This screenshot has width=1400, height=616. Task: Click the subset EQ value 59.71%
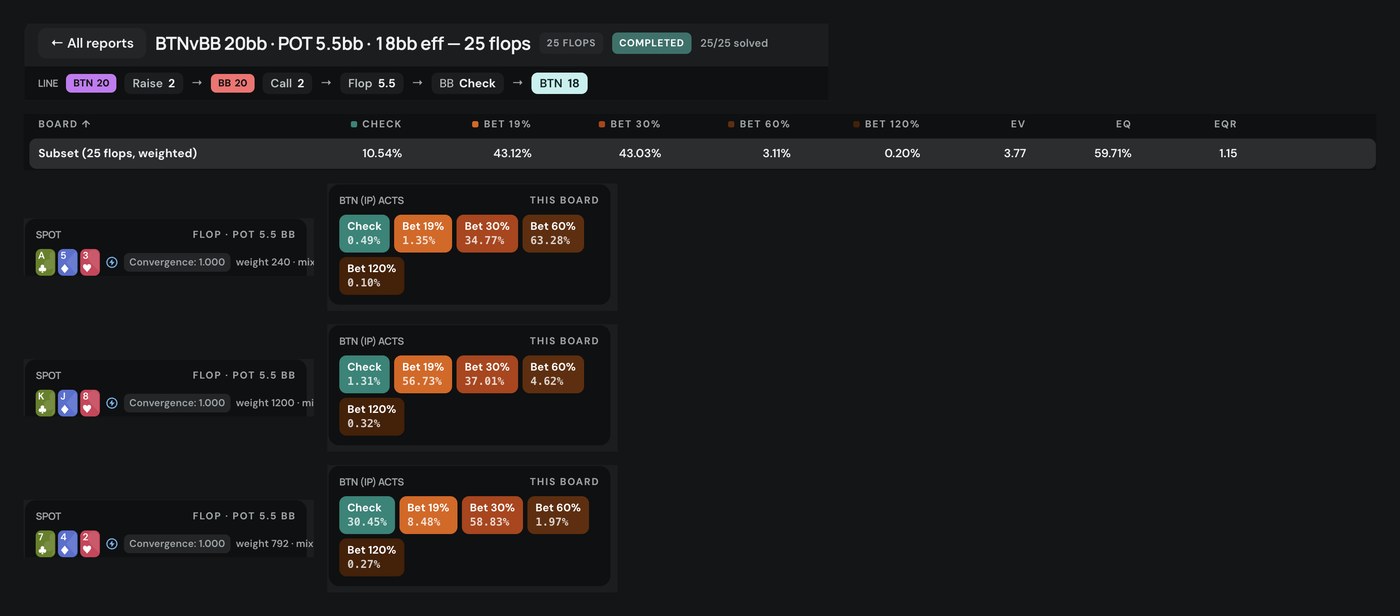coord(1113,153)
